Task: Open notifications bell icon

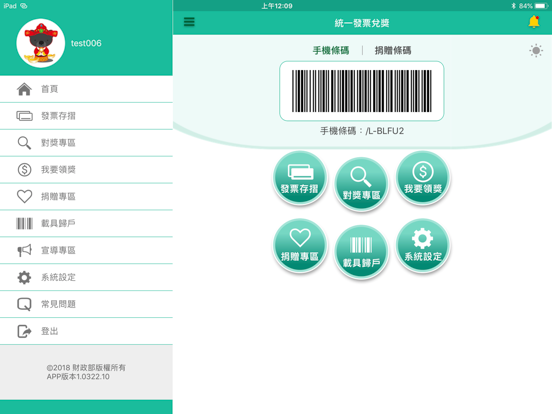Action: click(x=534, y=22)
